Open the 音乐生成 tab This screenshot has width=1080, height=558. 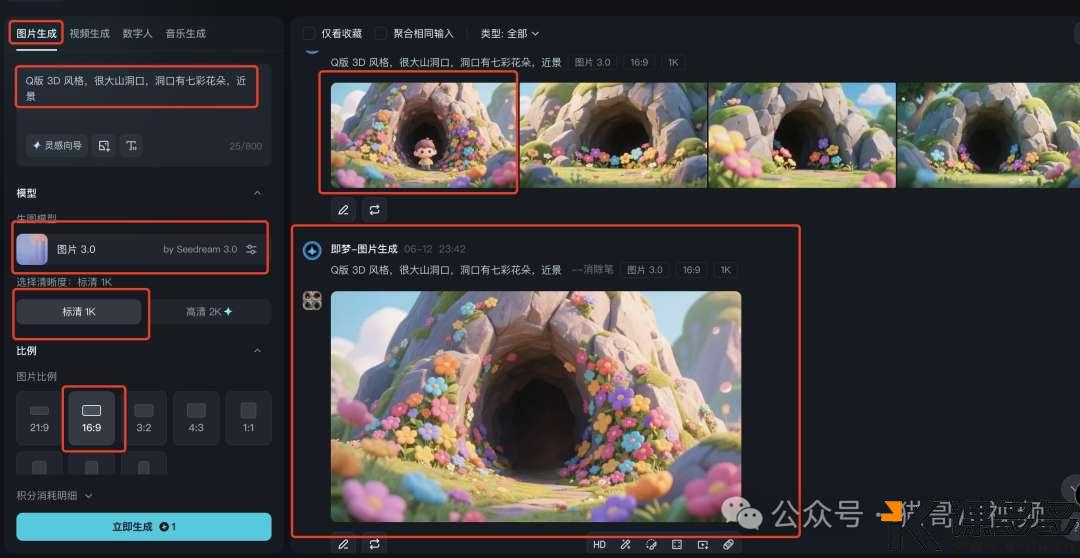click(x=185, y=33)
